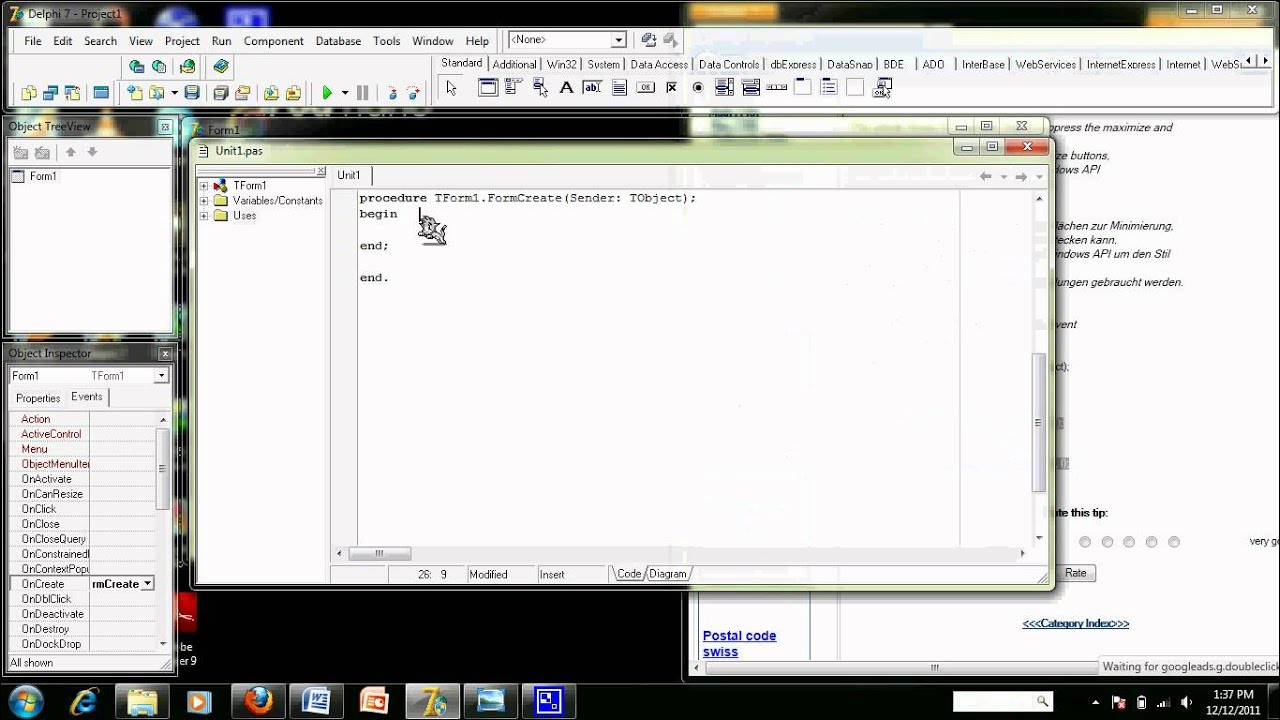Screen dimensions: 1280x720
Task: Click the code editor horizontal scrollbar thumb
Action: [380, 553]
